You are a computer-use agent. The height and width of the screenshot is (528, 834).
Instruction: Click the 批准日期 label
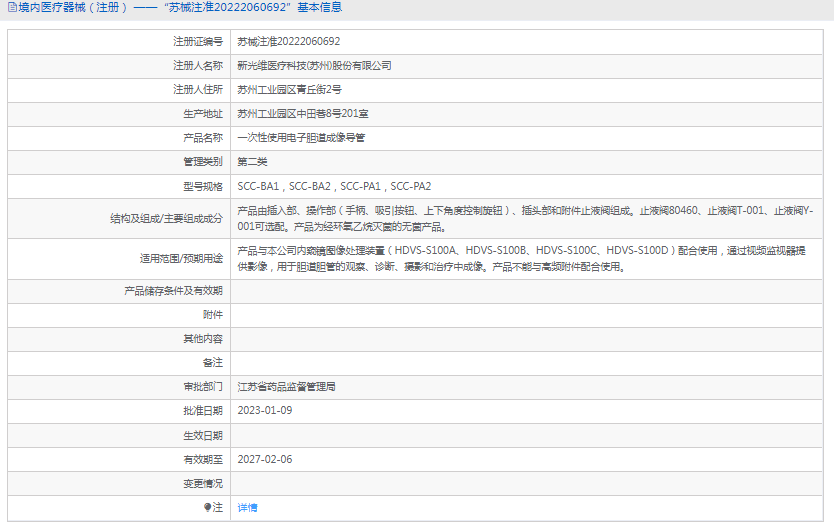point(203,410)
